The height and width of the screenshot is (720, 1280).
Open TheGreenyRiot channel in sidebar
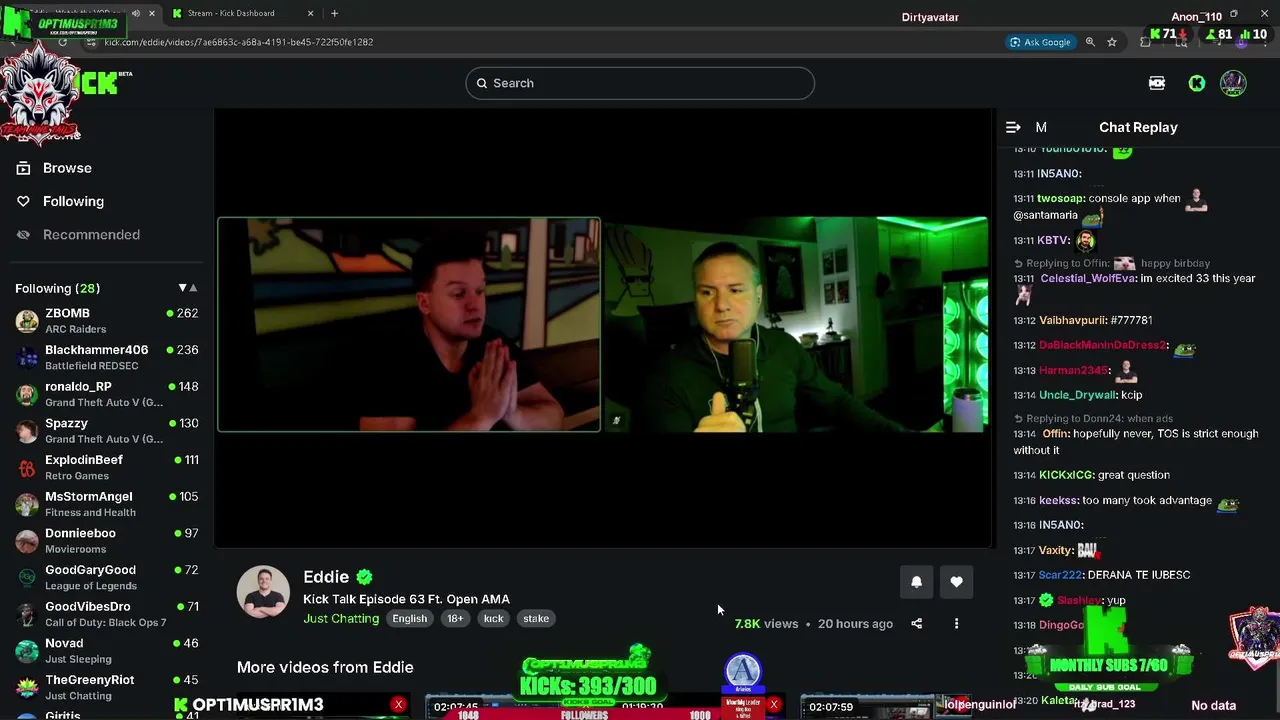point(106,687)
